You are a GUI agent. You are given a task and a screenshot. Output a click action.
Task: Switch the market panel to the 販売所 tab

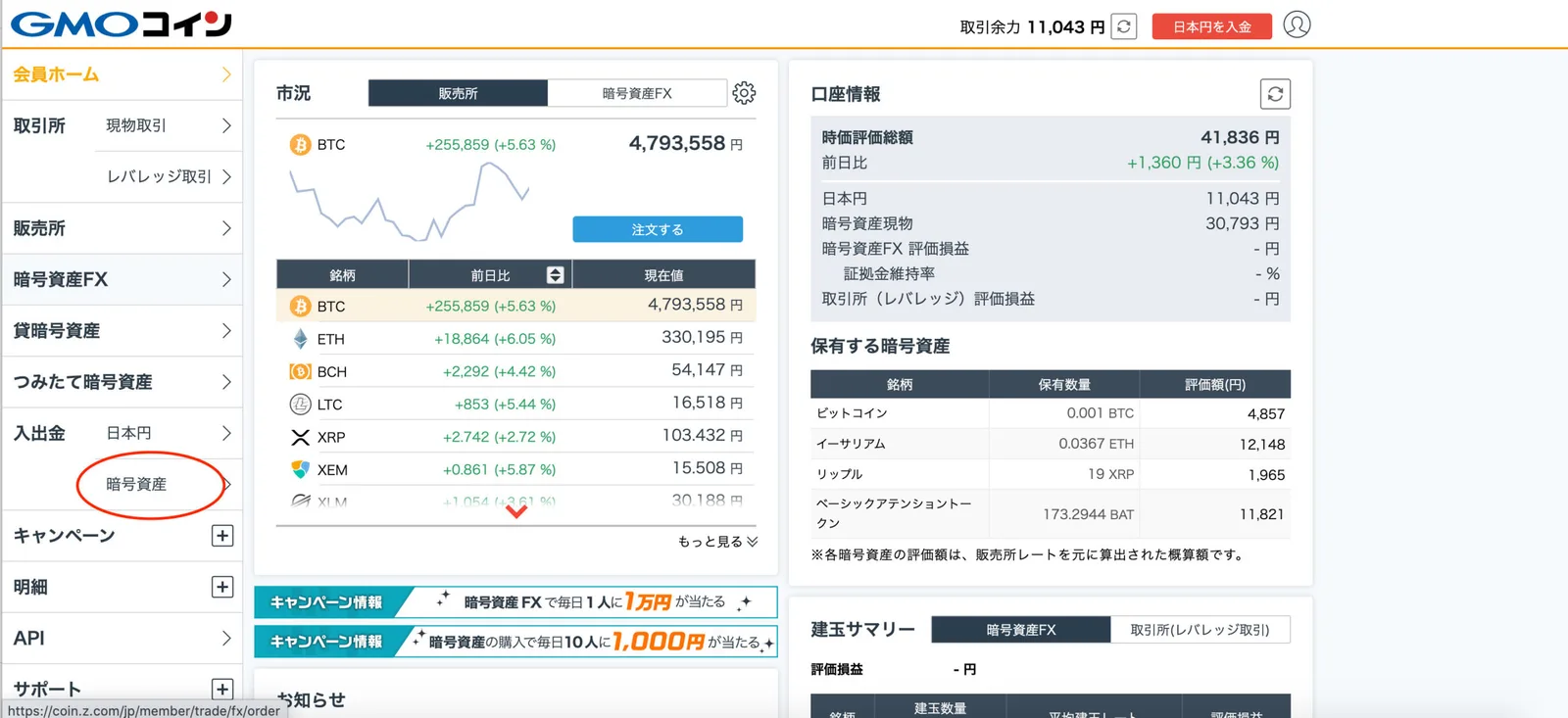tap(458, 93)
